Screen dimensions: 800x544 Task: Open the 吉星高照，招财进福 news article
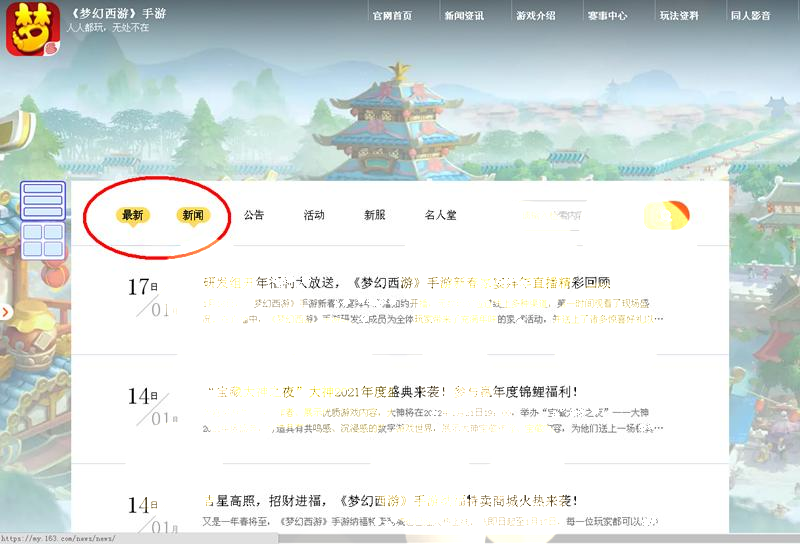point(391,501)
